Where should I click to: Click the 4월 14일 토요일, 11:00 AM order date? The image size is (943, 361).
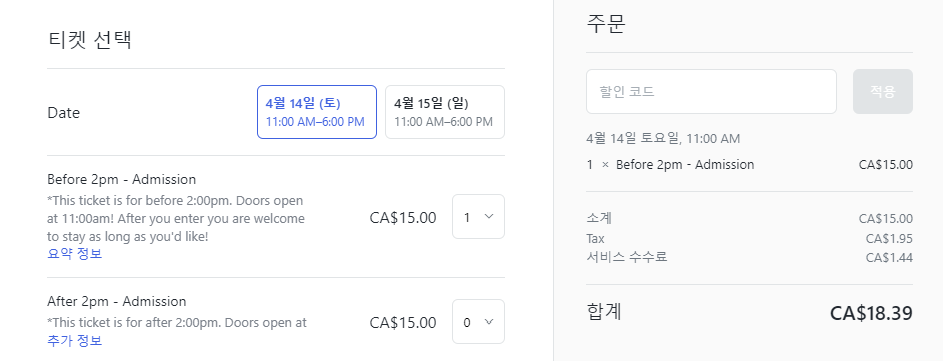tap(663, 139)
